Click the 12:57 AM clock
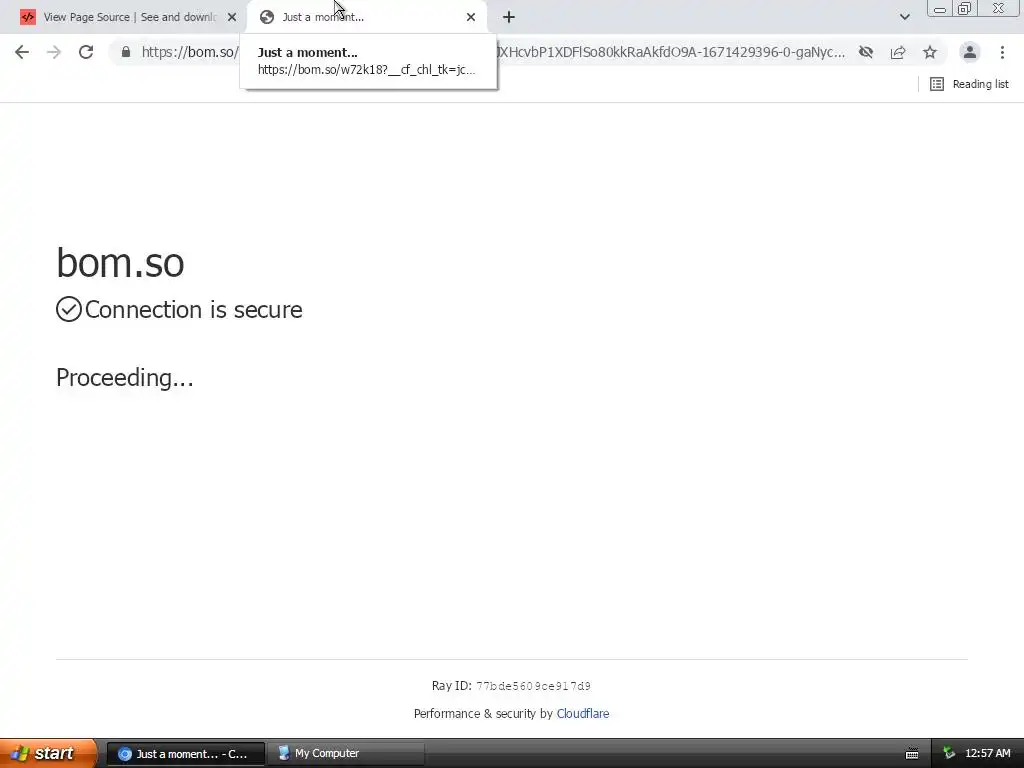Image resolution: width=1024 pixels, height=768 pixels. coord(987,754)
